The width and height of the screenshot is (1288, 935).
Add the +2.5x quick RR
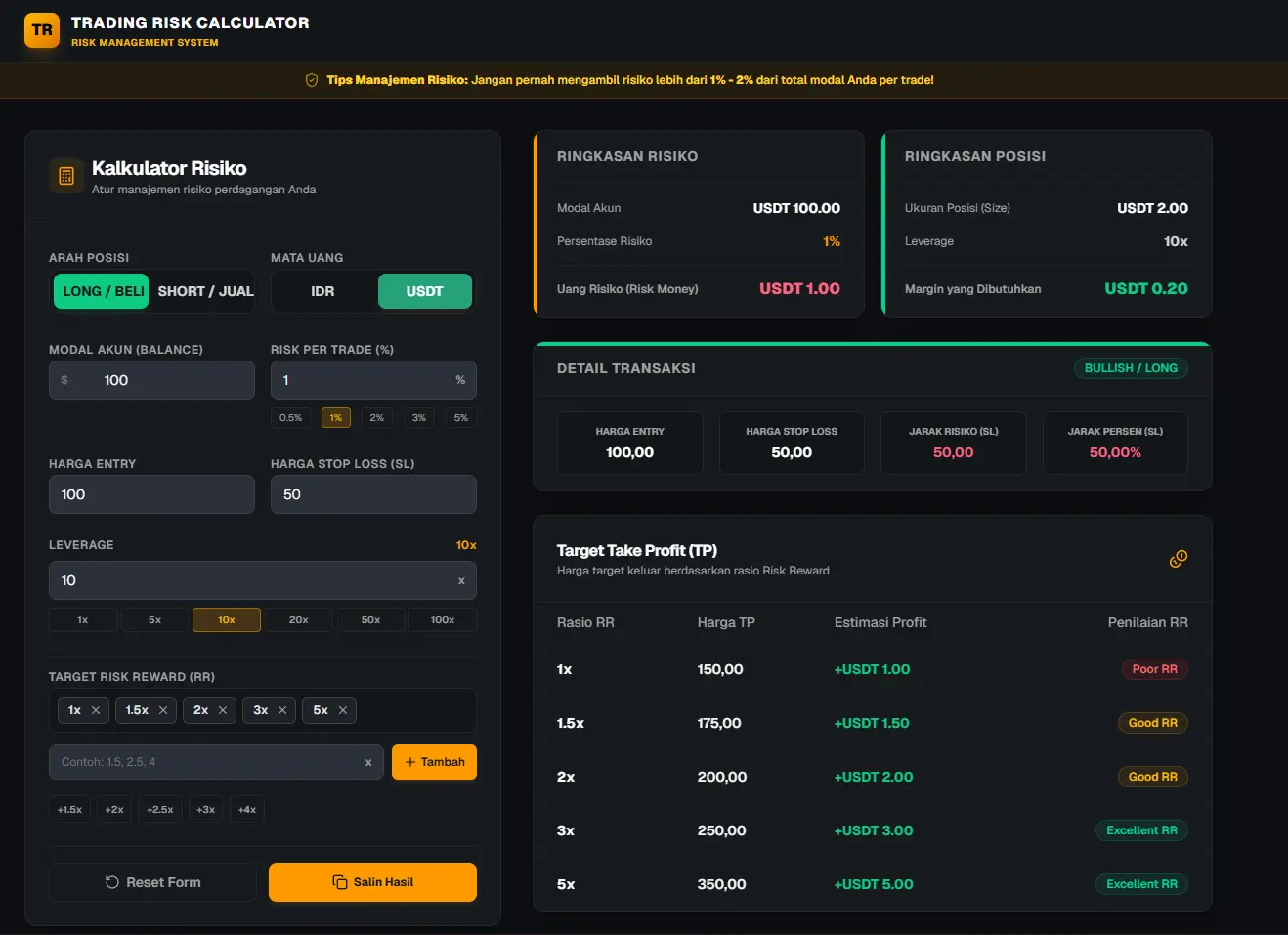160,809
